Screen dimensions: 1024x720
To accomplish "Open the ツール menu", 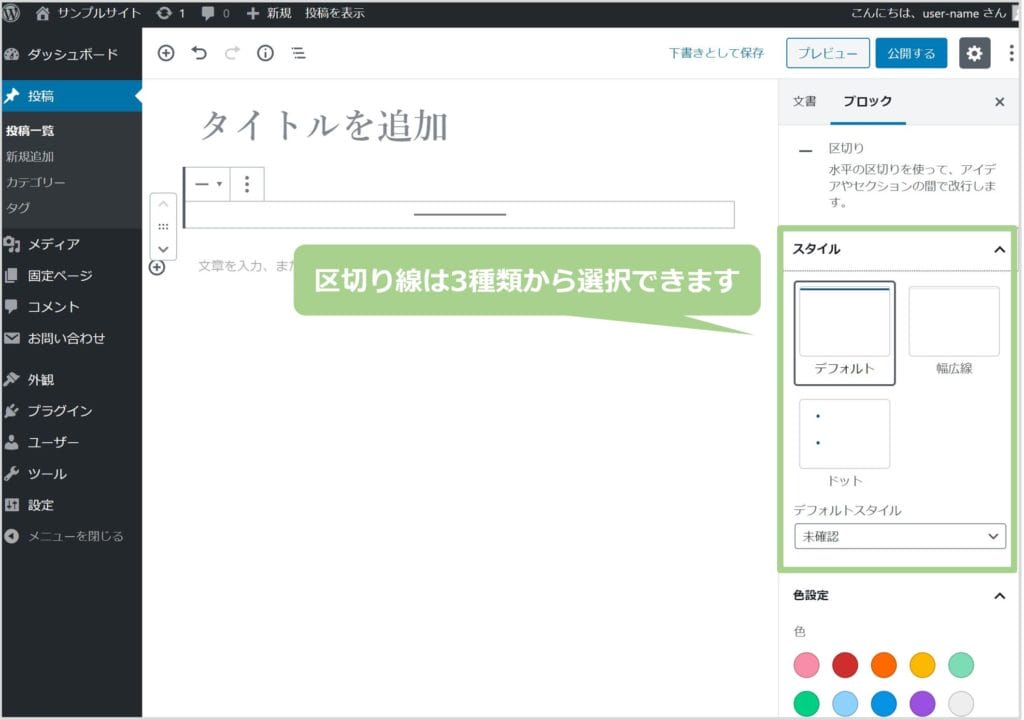I will point(71,474).
